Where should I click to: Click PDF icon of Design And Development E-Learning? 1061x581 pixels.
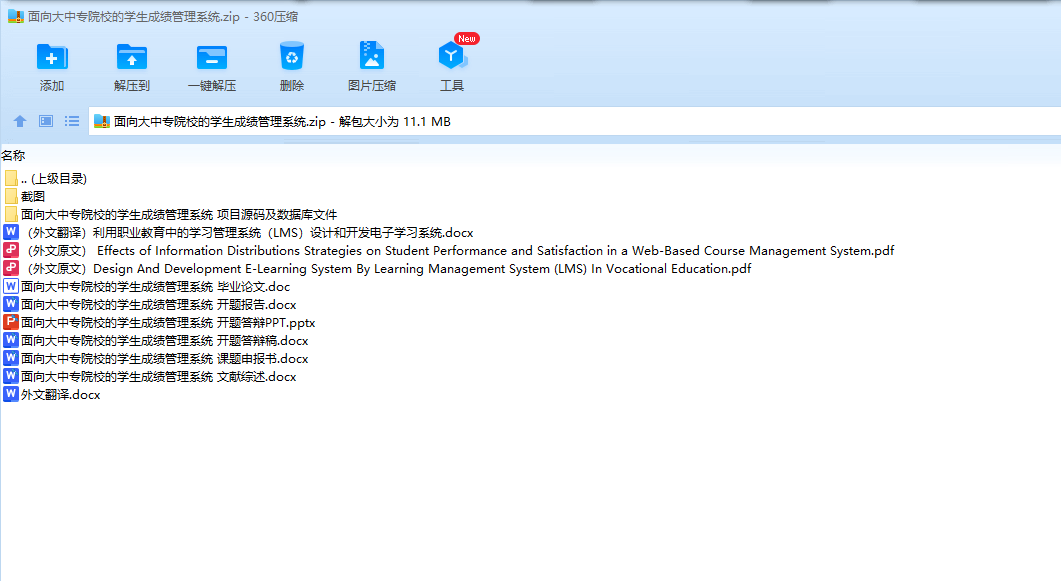(11, 268)
